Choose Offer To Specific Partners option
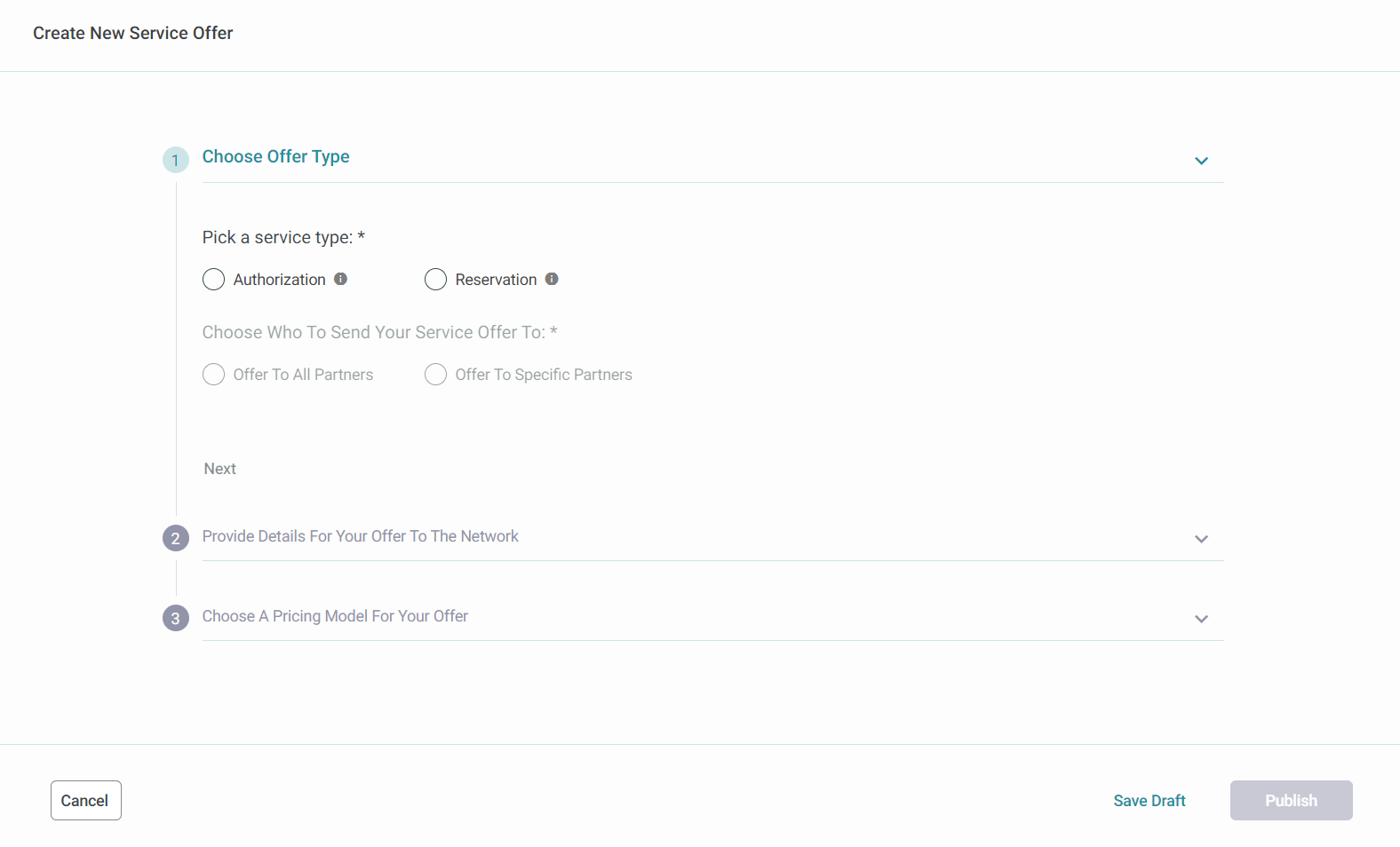 (x=435, y=375)
